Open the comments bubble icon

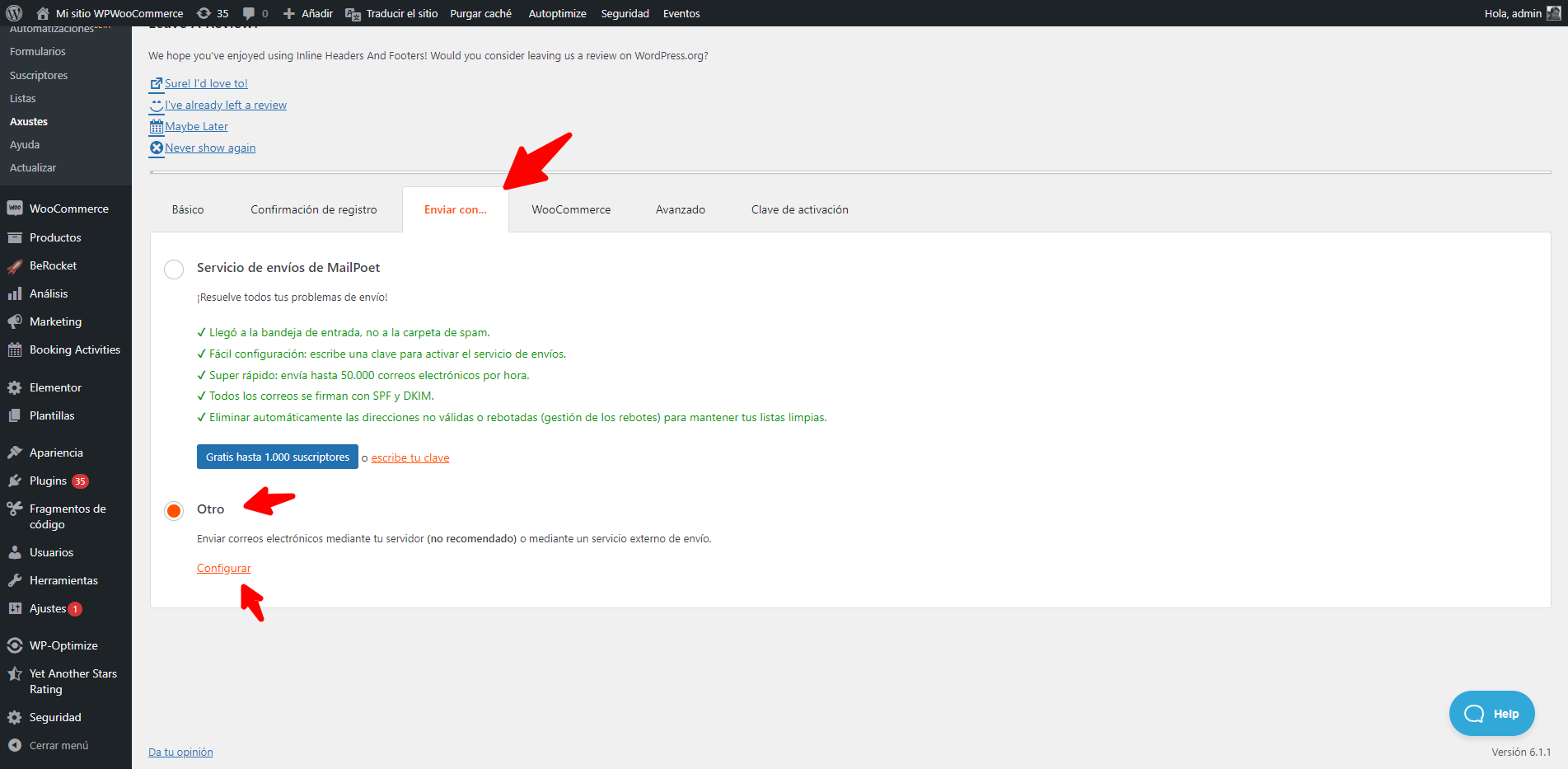249,13
